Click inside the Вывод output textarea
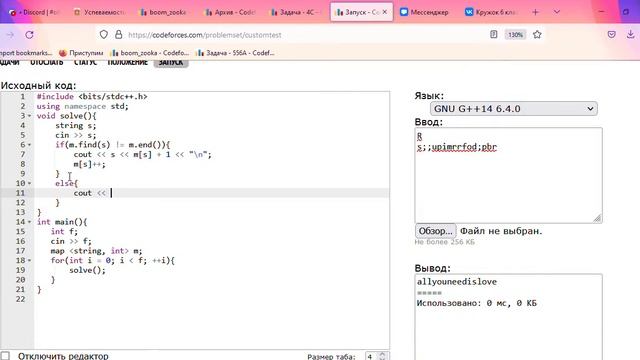This screenshot has height=360, width=640. click(508, 317)
